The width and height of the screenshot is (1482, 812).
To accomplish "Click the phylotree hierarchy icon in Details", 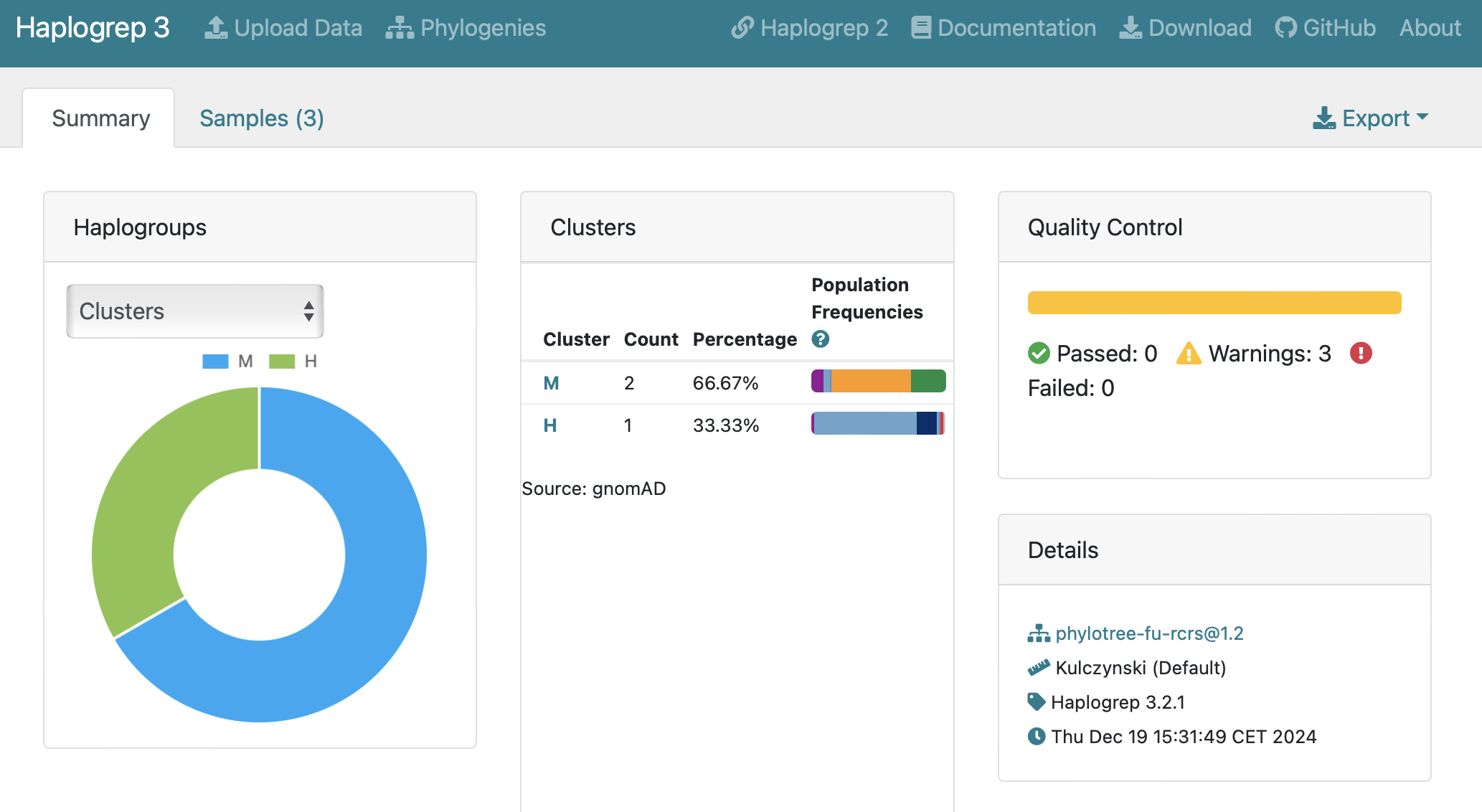I will [1038, 633].
